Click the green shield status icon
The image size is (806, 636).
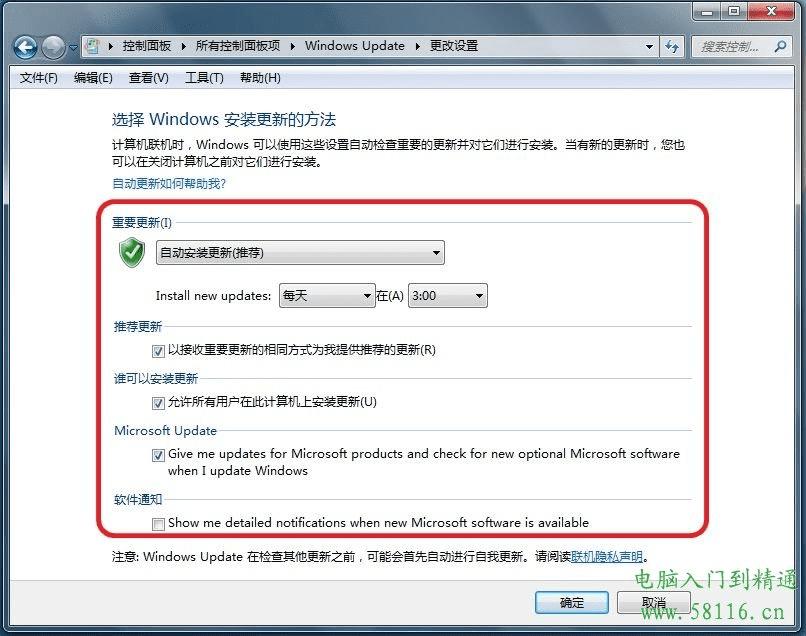(132, 252)
